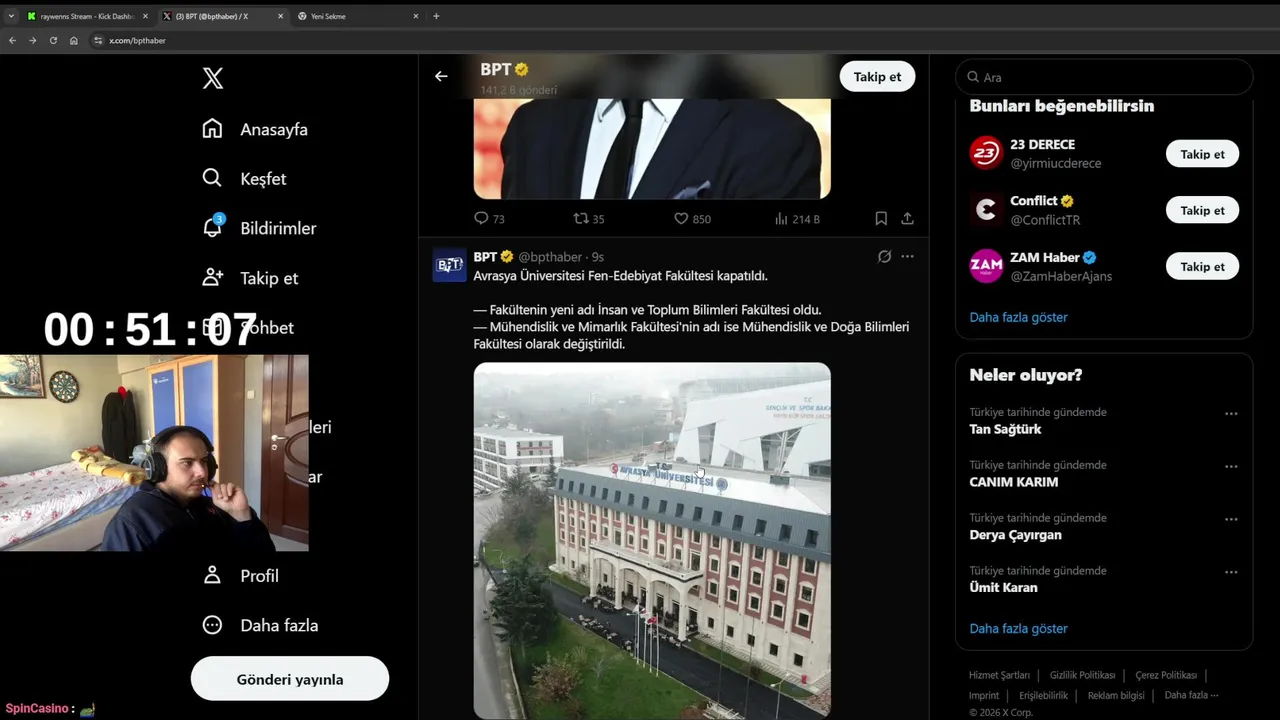Open the ZAM Haber profile avatar

[x=986, y=266]
